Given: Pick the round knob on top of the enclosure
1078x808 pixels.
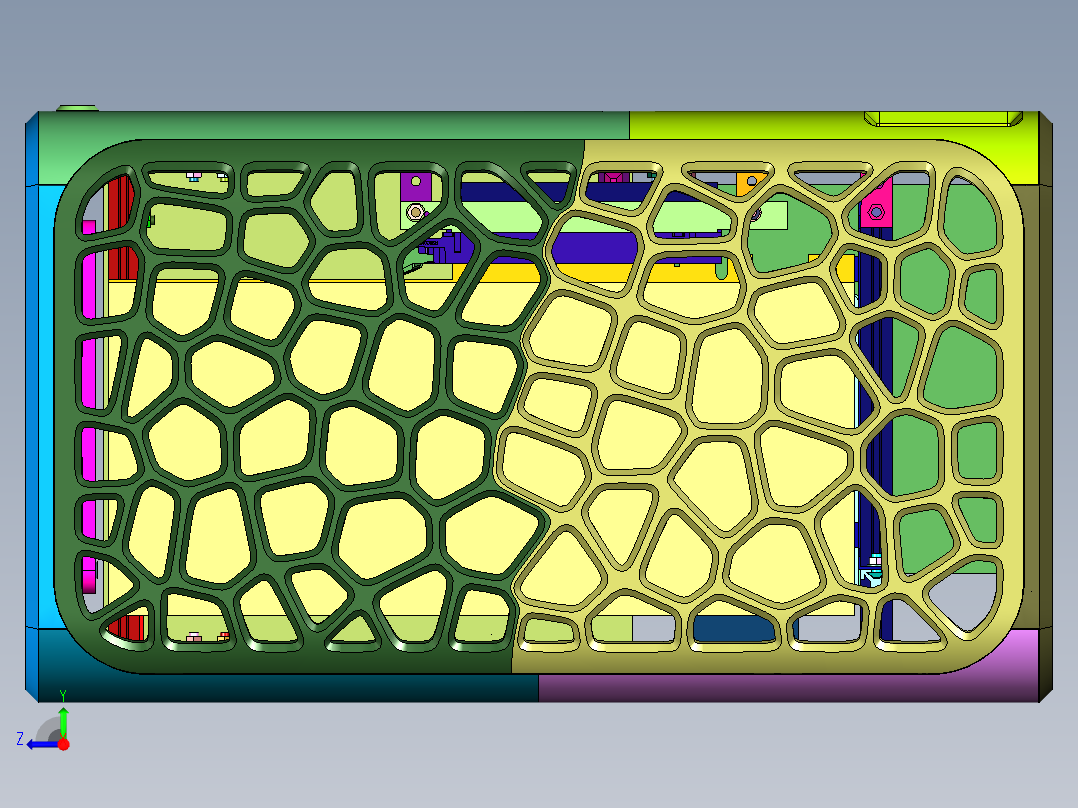Looking at the screenshot, I should [76, 108].
